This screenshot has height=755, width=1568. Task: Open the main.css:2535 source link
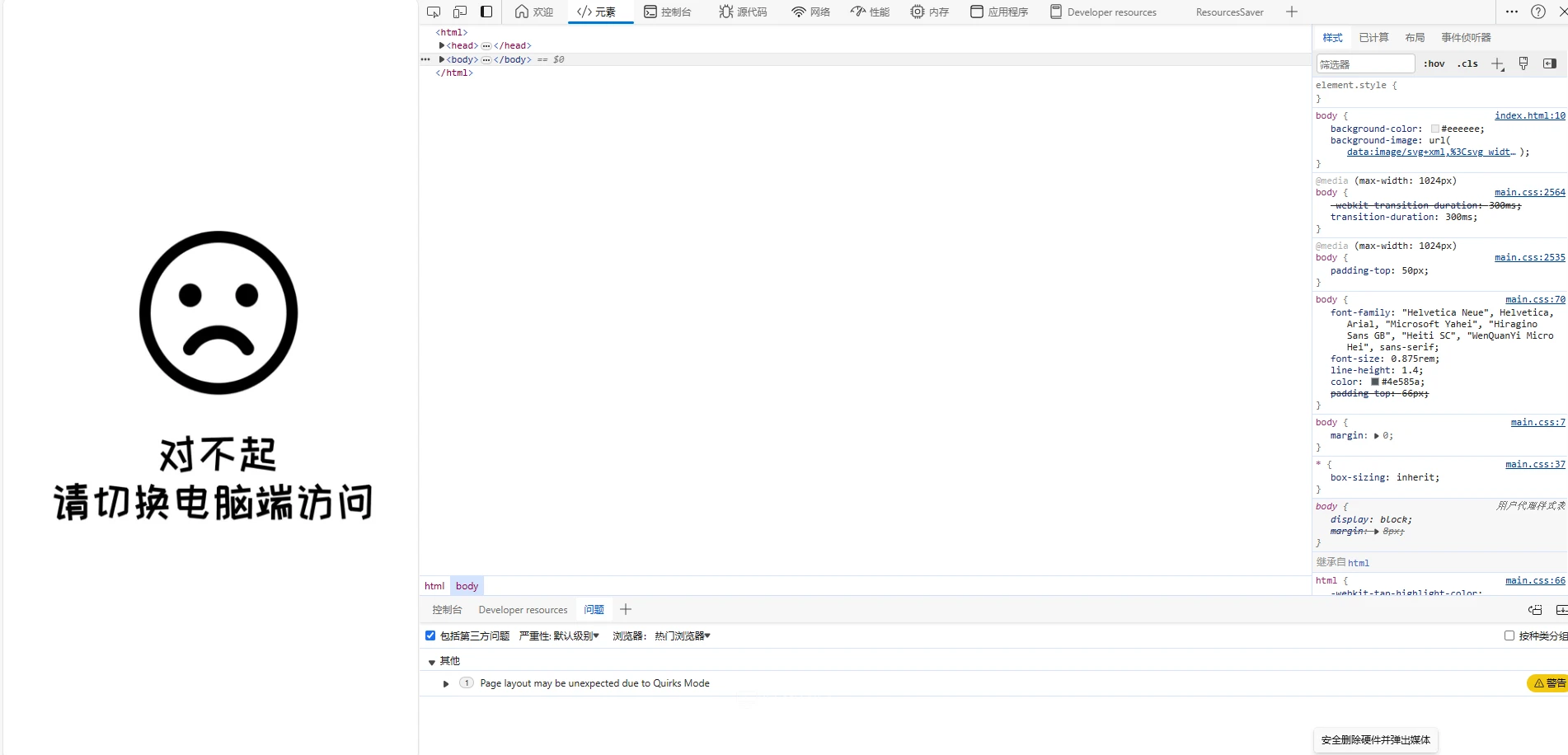pyautogui.click(x=1530, y=257)
